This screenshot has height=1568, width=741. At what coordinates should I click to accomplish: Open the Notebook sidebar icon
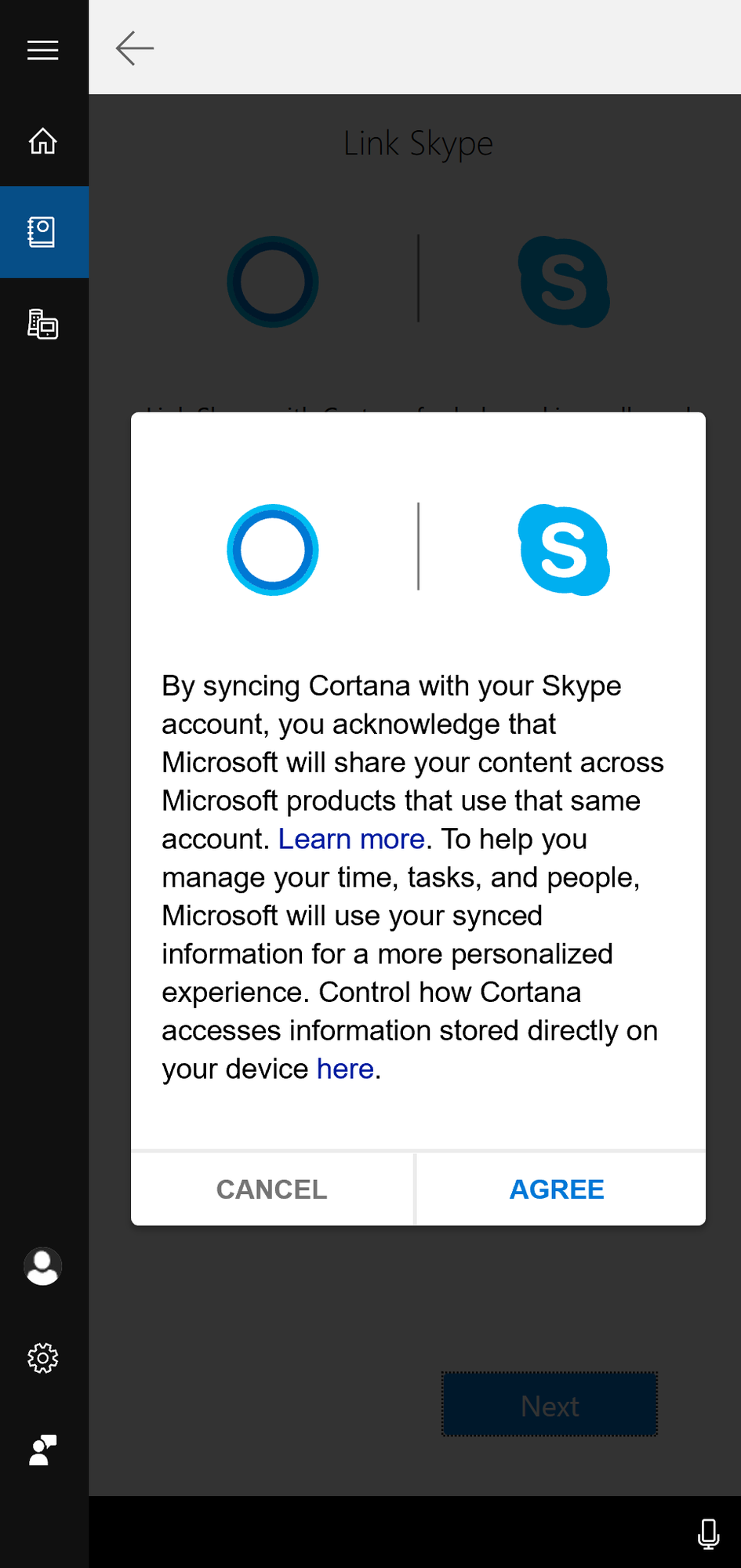pos(43,232)
